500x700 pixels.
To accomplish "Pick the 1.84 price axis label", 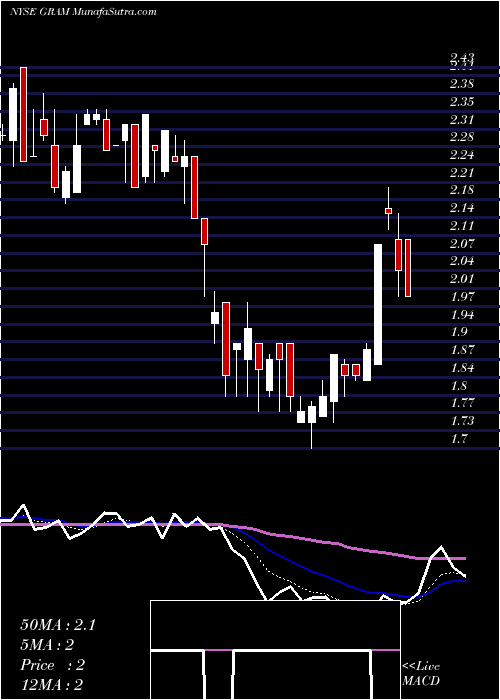I will point(462,367).
